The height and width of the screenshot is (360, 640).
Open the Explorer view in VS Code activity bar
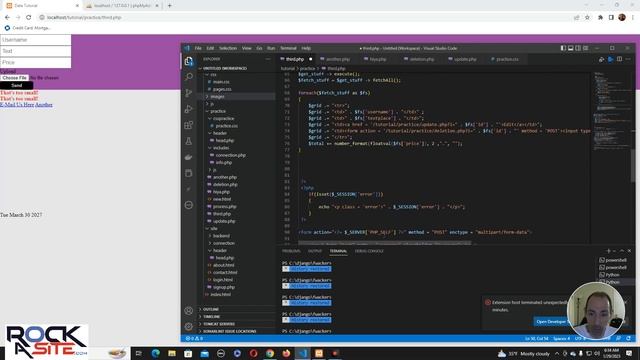[189, 61]
